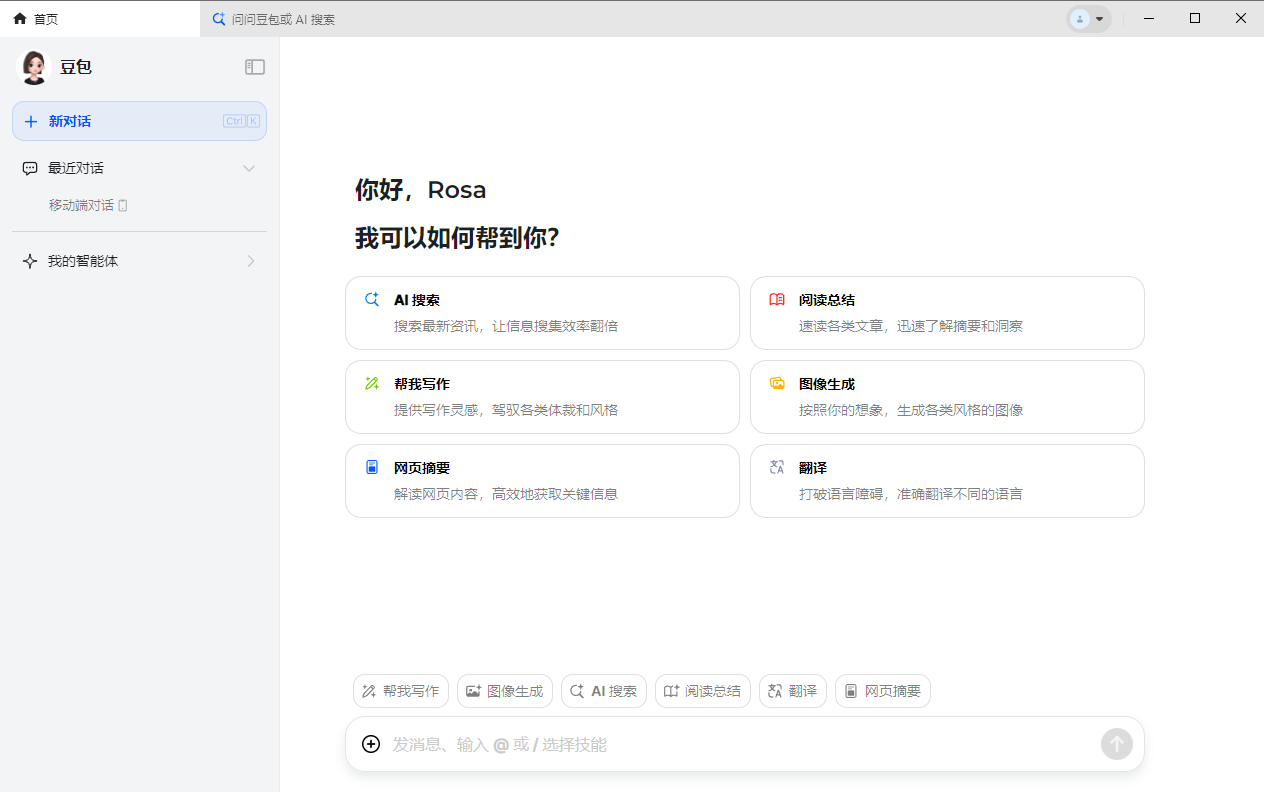1264x792 pixels.
Task: Click the 网页摘要 webpage icon
Action: click(371, 466)
